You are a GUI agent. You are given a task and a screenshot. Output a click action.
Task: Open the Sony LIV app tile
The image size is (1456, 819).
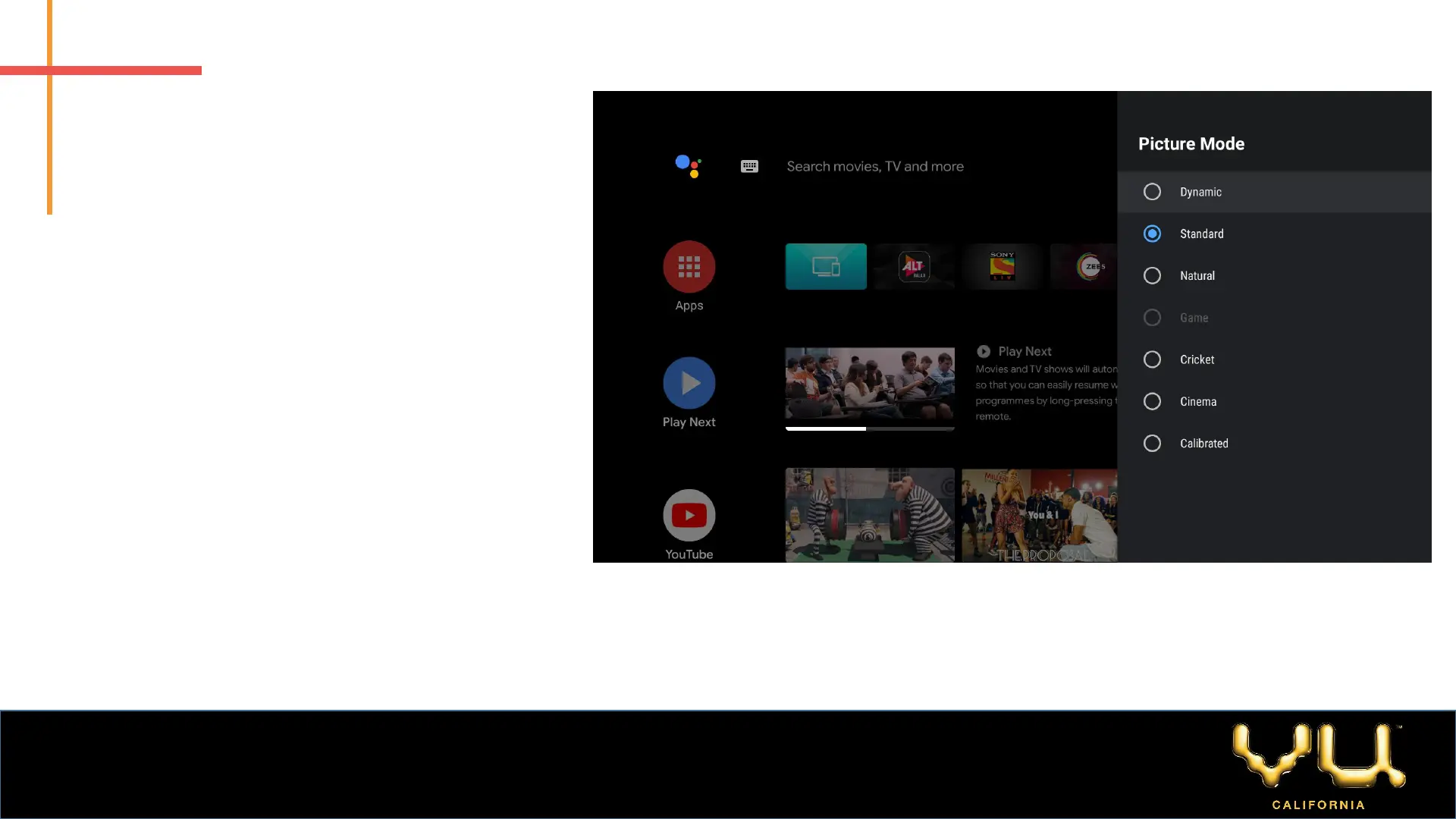click(1002, 266)
